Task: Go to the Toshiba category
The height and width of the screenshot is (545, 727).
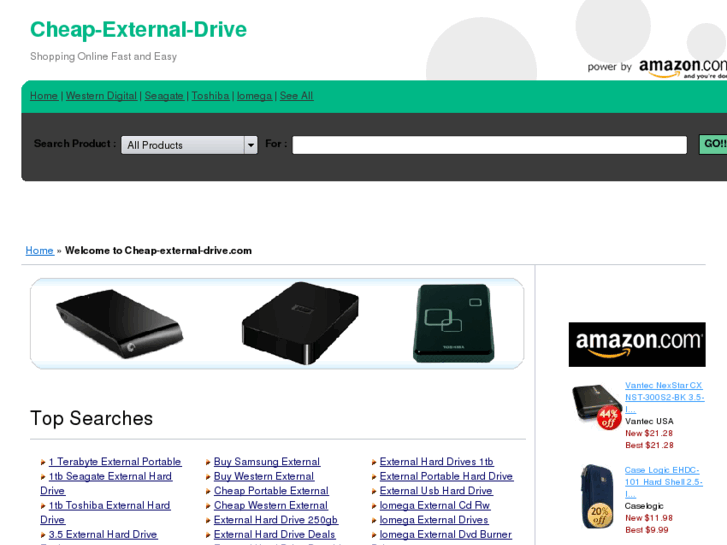Action: coord(210,96)
